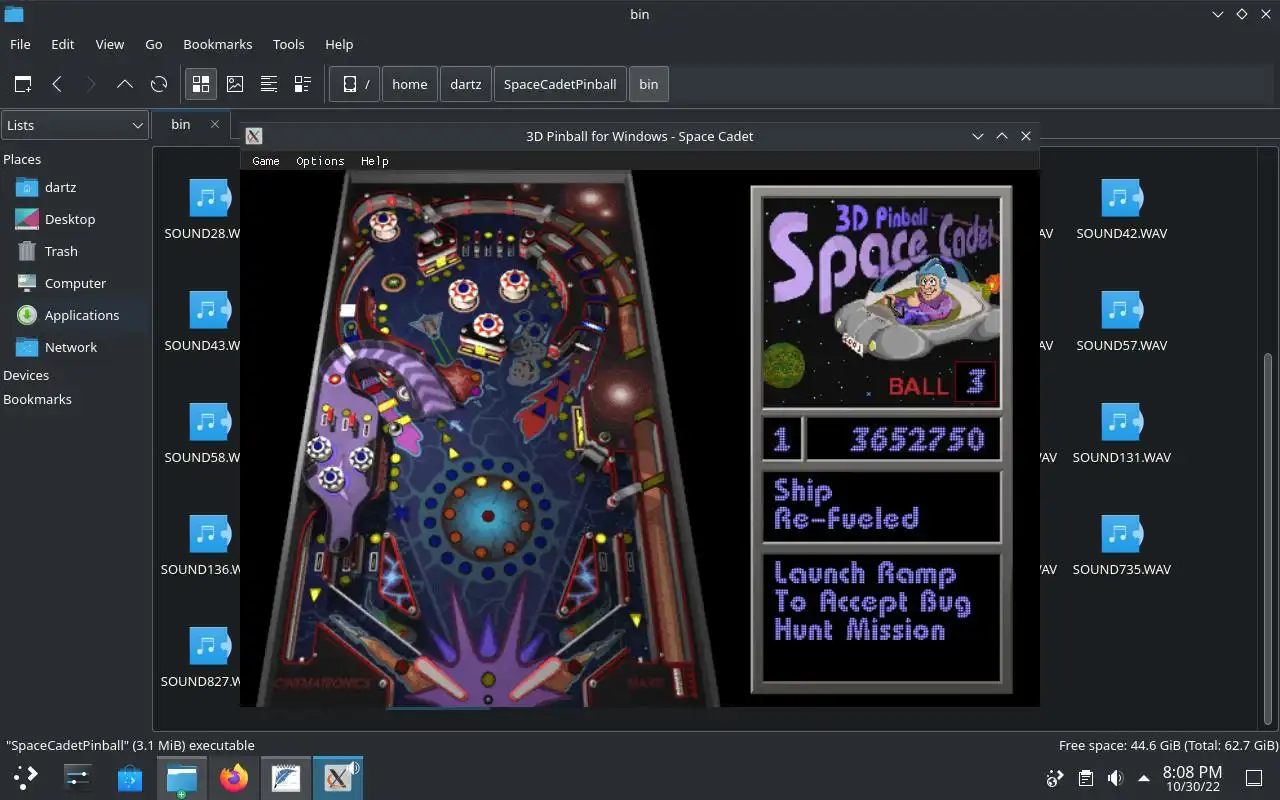This screenshot has width=1280, height=800.
Task: Click the Ship Re-Fueled message panel
Action: pyautogui.click(x=881, y=505)
